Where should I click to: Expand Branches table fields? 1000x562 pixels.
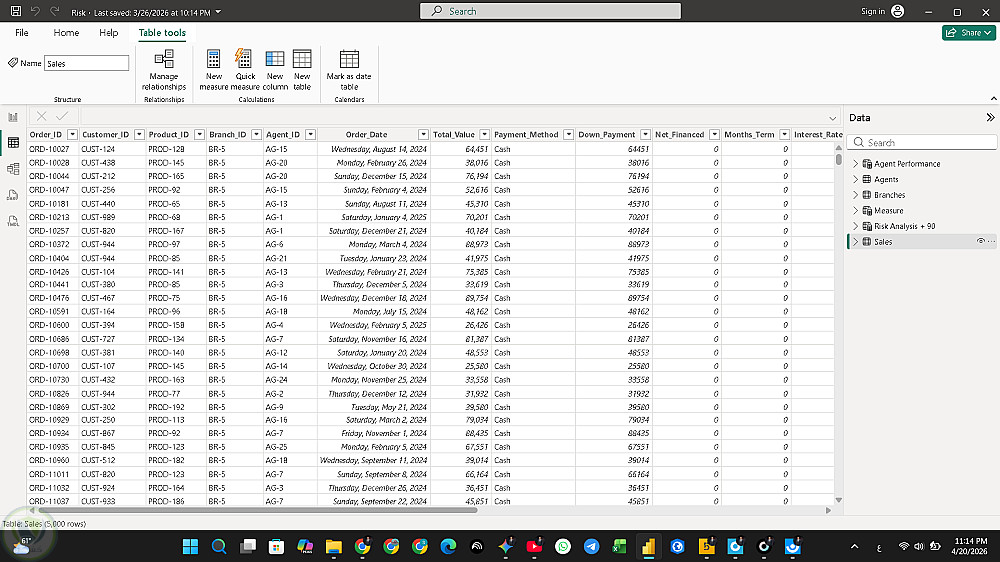pyautogui.click(x=856, y=195)
